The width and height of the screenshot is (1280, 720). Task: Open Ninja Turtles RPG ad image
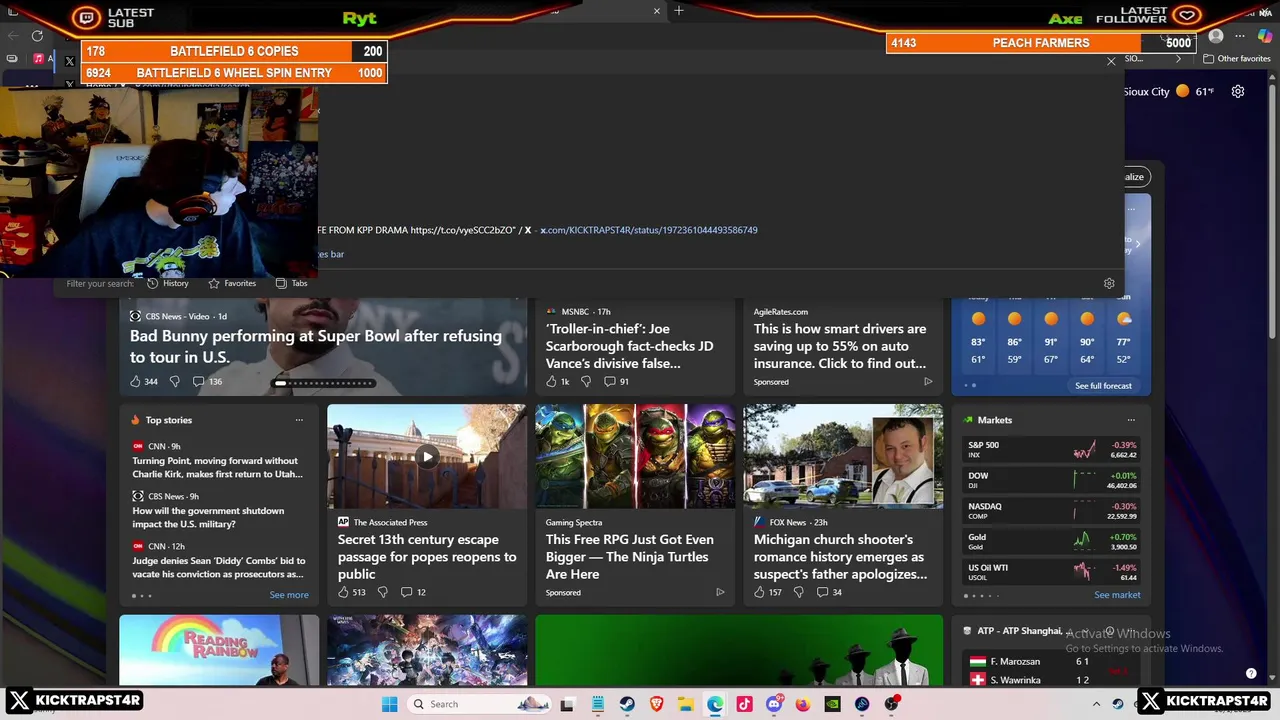point(635,456)
